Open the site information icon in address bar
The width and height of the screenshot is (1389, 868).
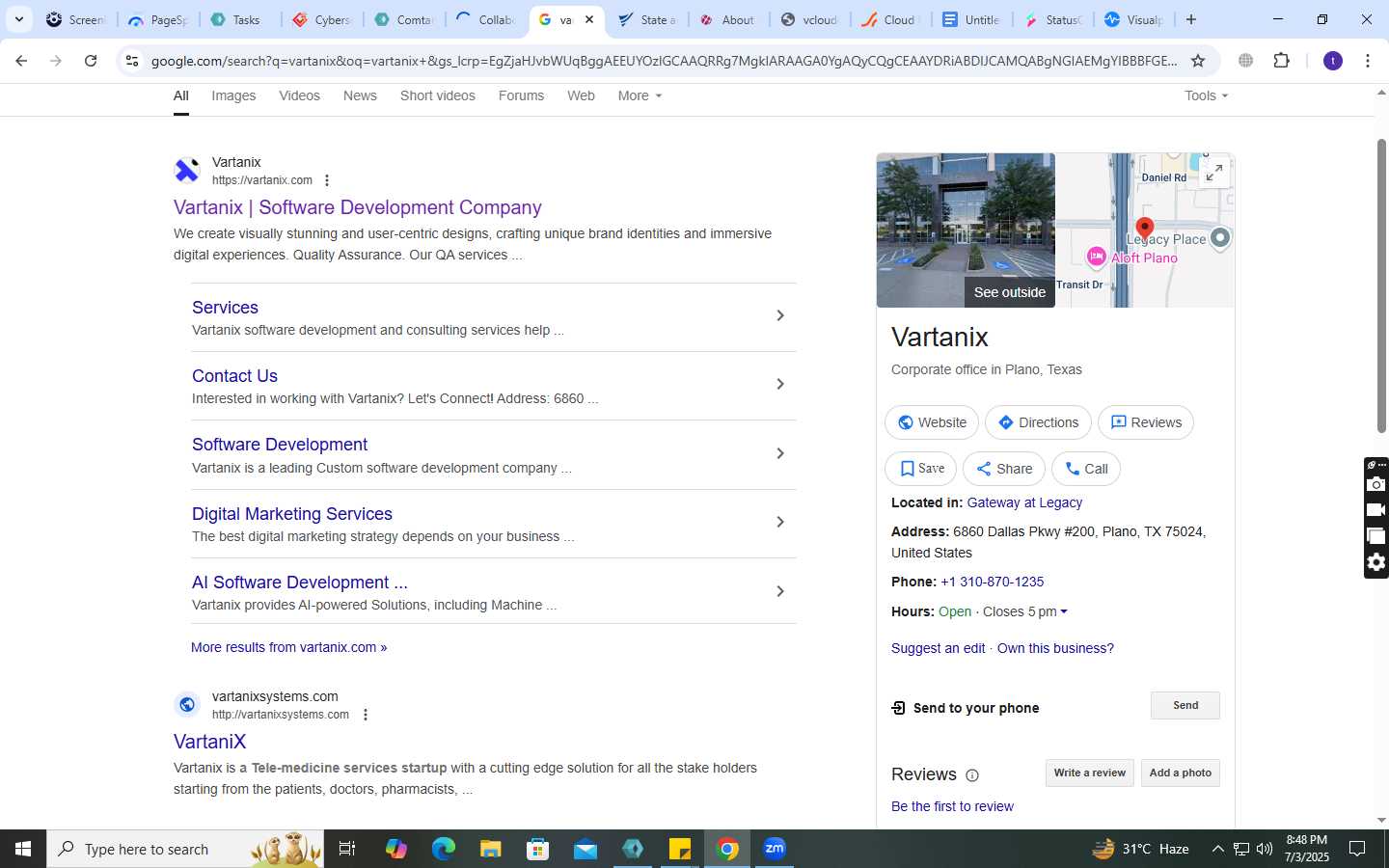[x=132, y=61]
